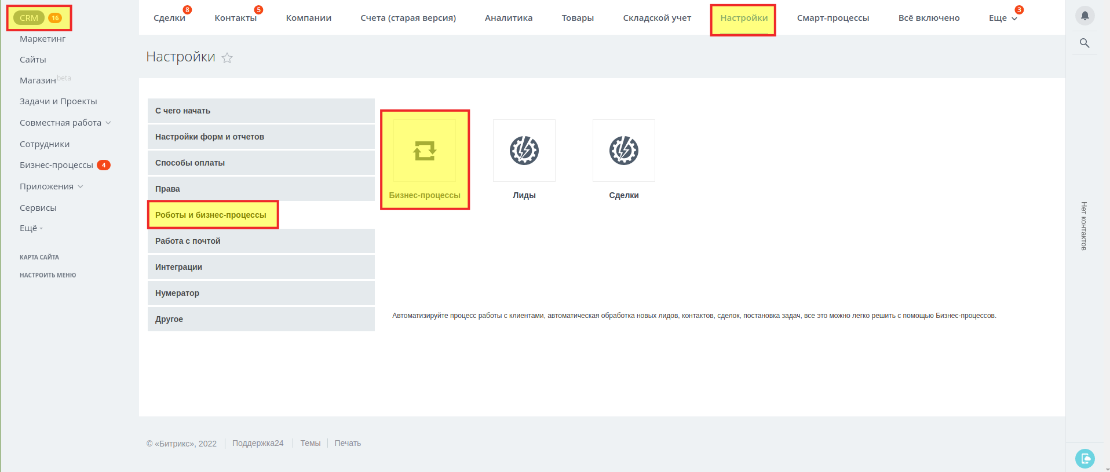Click the notifications bell icon
The image size is (1110, 472).
tap(1085, 17)
